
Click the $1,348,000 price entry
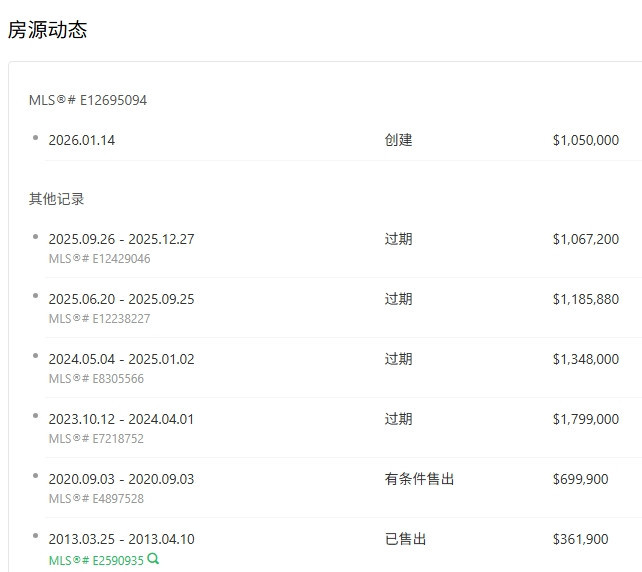click(585, 359)
